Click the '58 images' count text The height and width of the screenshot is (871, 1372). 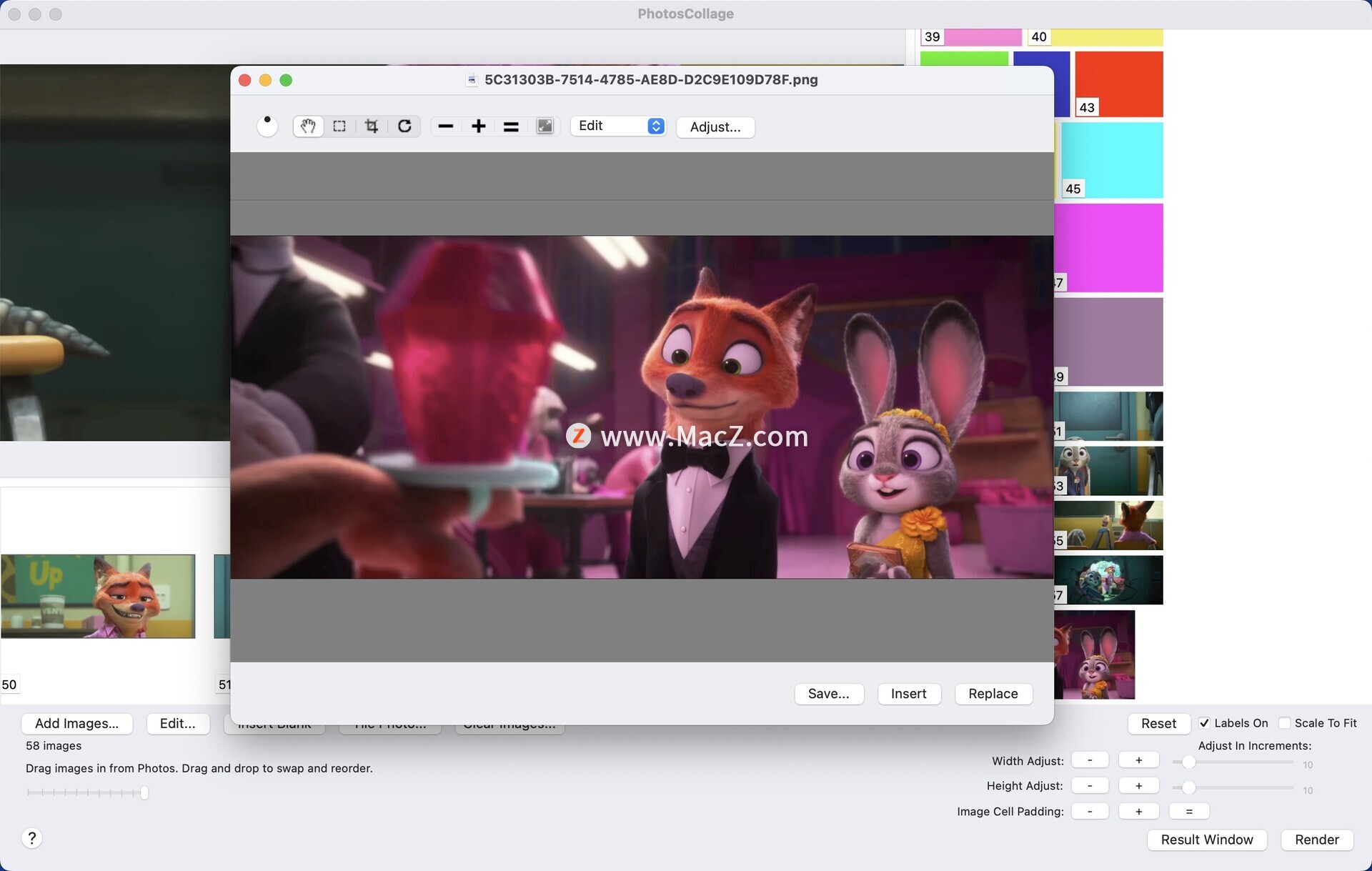tap(54, 746)
